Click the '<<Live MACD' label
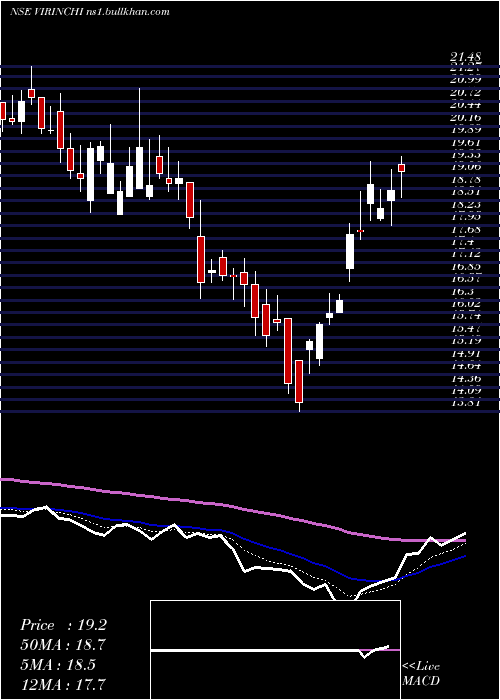Screen dimensions: 500x700 click(x=421, y=673)
